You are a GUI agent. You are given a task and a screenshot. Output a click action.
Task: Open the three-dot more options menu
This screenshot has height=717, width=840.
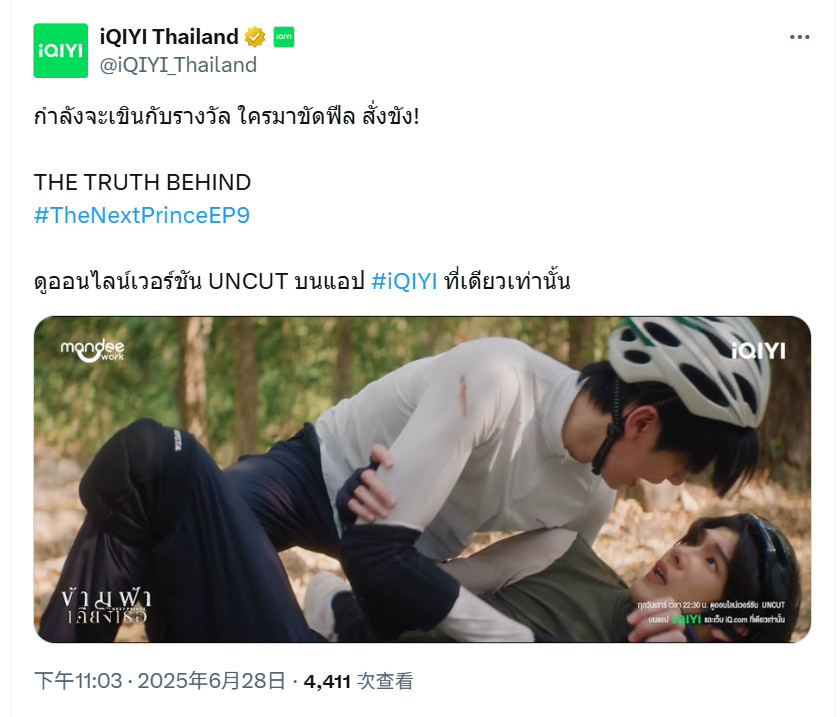[x=799, y=37]
